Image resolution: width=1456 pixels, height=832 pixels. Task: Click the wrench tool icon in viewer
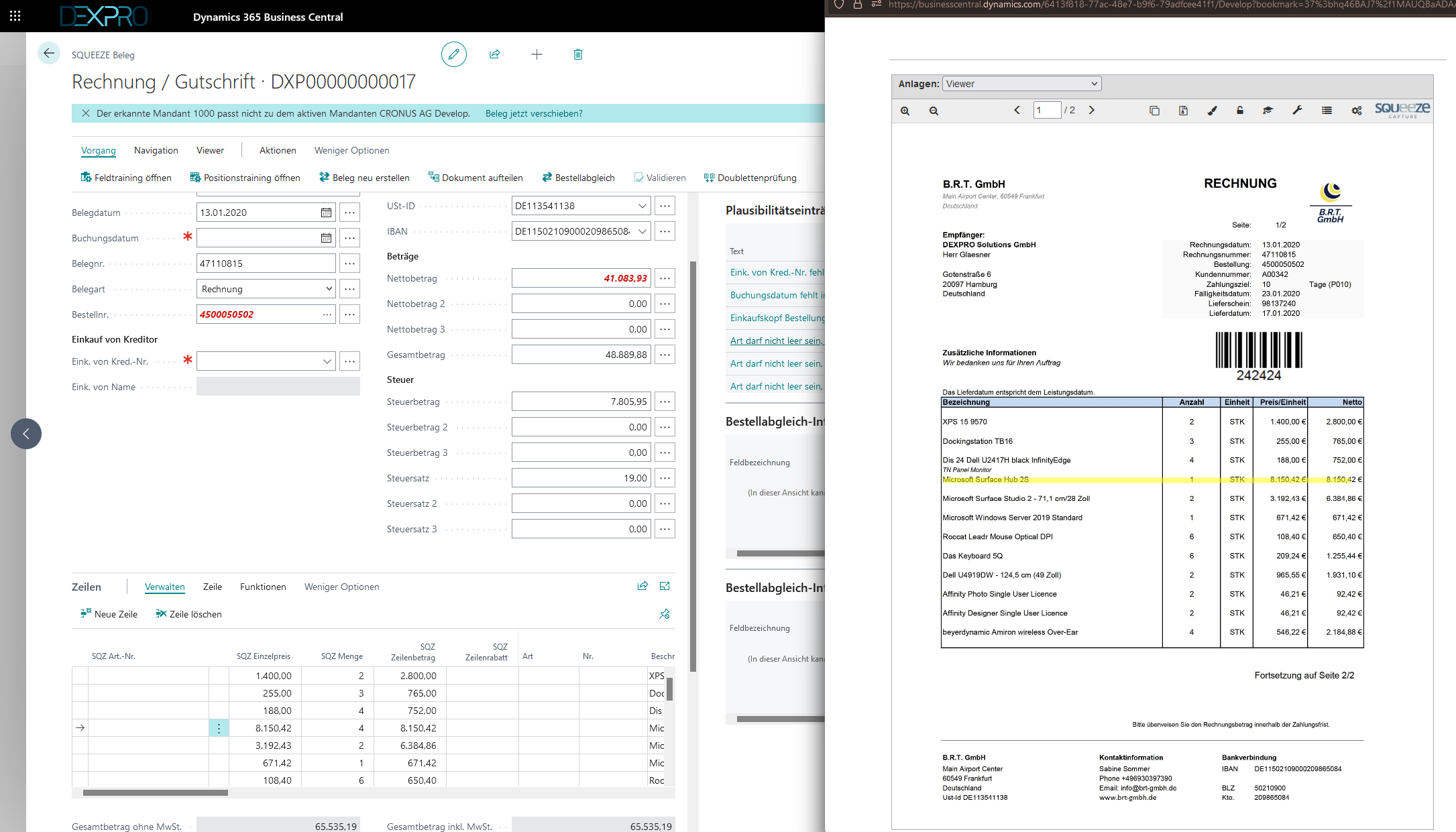pos(1297,111)
